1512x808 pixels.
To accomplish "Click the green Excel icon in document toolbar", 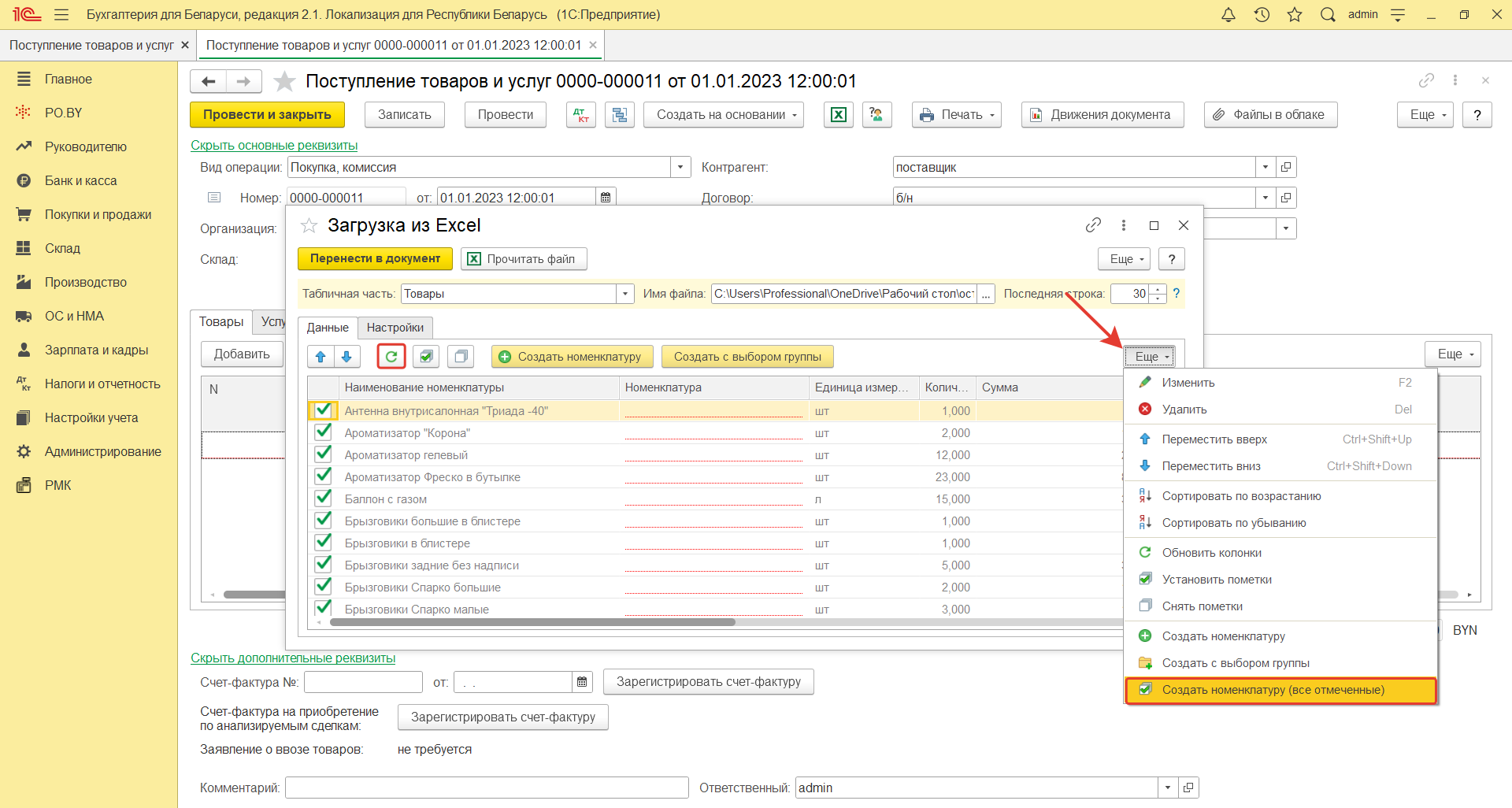I will (x=839, y=115).
